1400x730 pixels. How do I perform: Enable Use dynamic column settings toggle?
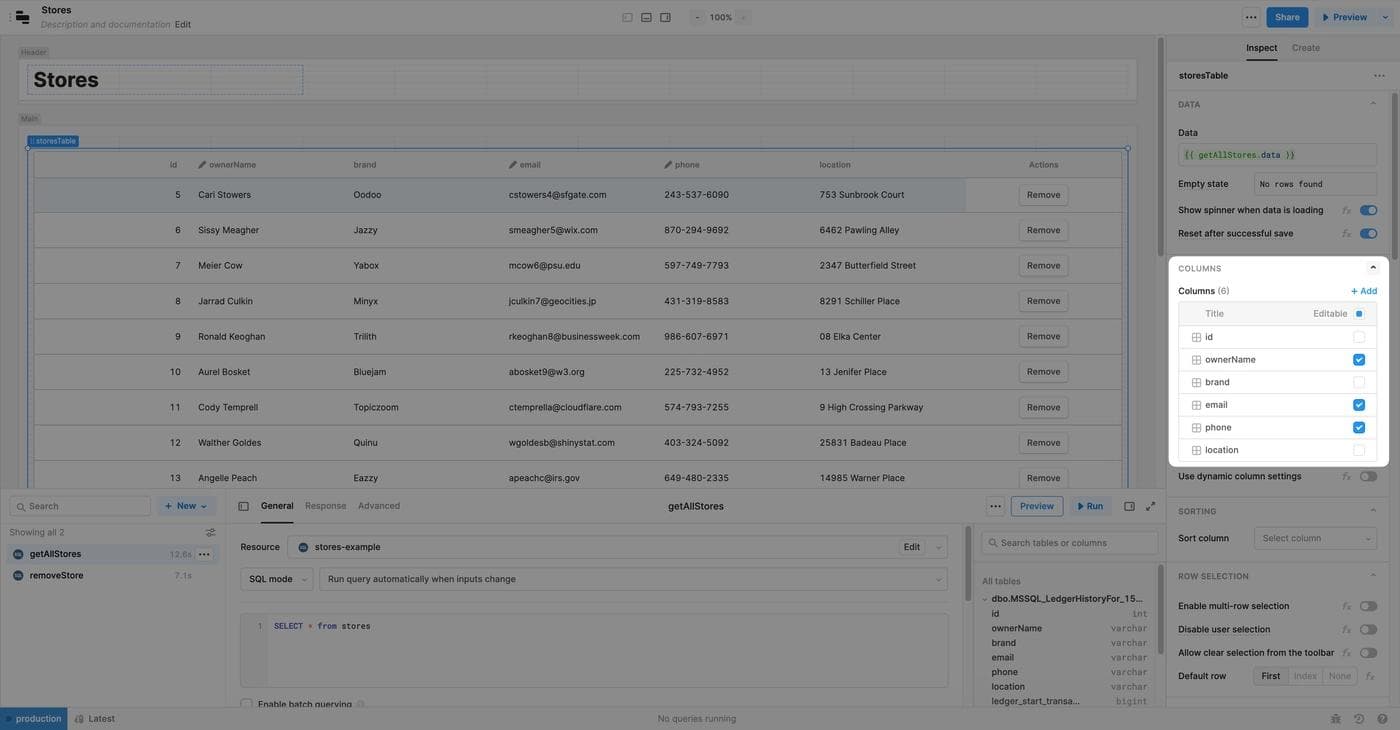pyautogui.click(x=1367, y=477)
